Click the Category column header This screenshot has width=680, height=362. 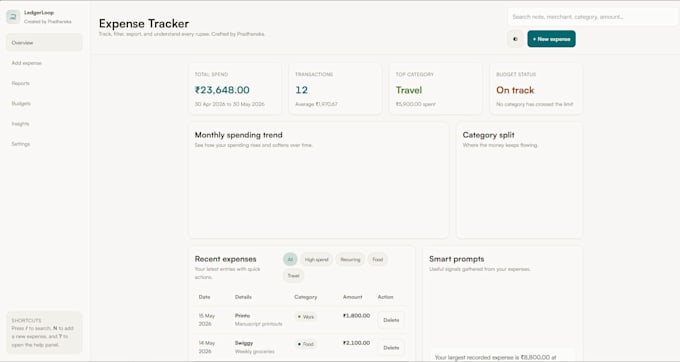(306, 297)
